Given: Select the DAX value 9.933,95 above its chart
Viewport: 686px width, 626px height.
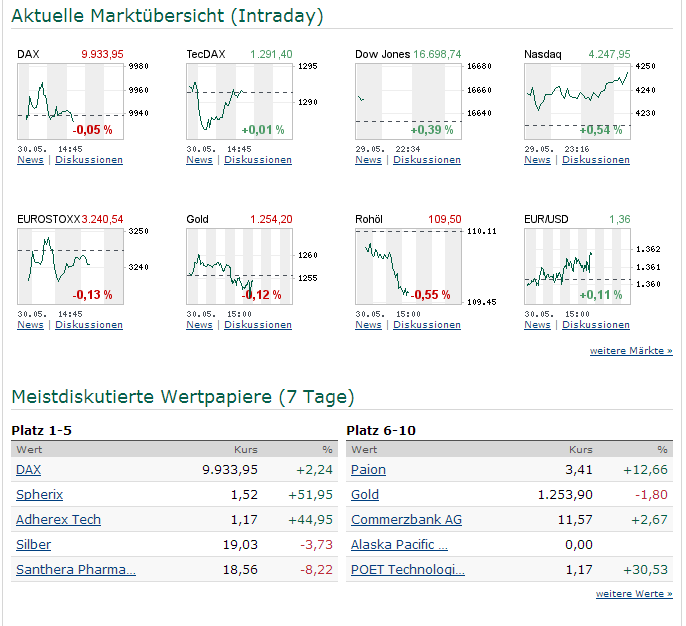Looking at the screenshot, I should 102,54.
